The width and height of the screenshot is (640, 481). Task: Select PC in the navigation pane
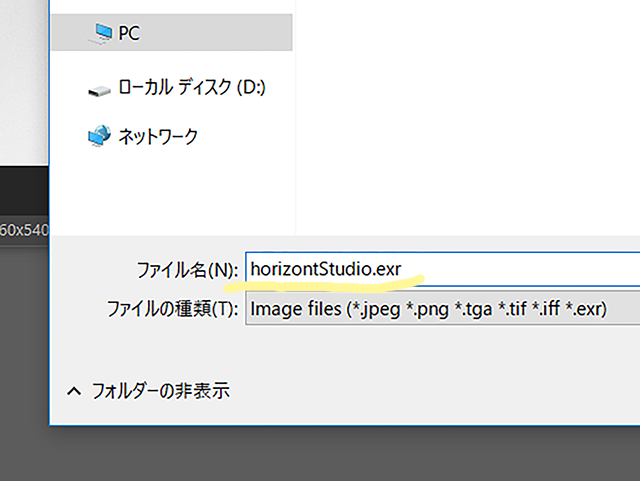coord(171,32)
